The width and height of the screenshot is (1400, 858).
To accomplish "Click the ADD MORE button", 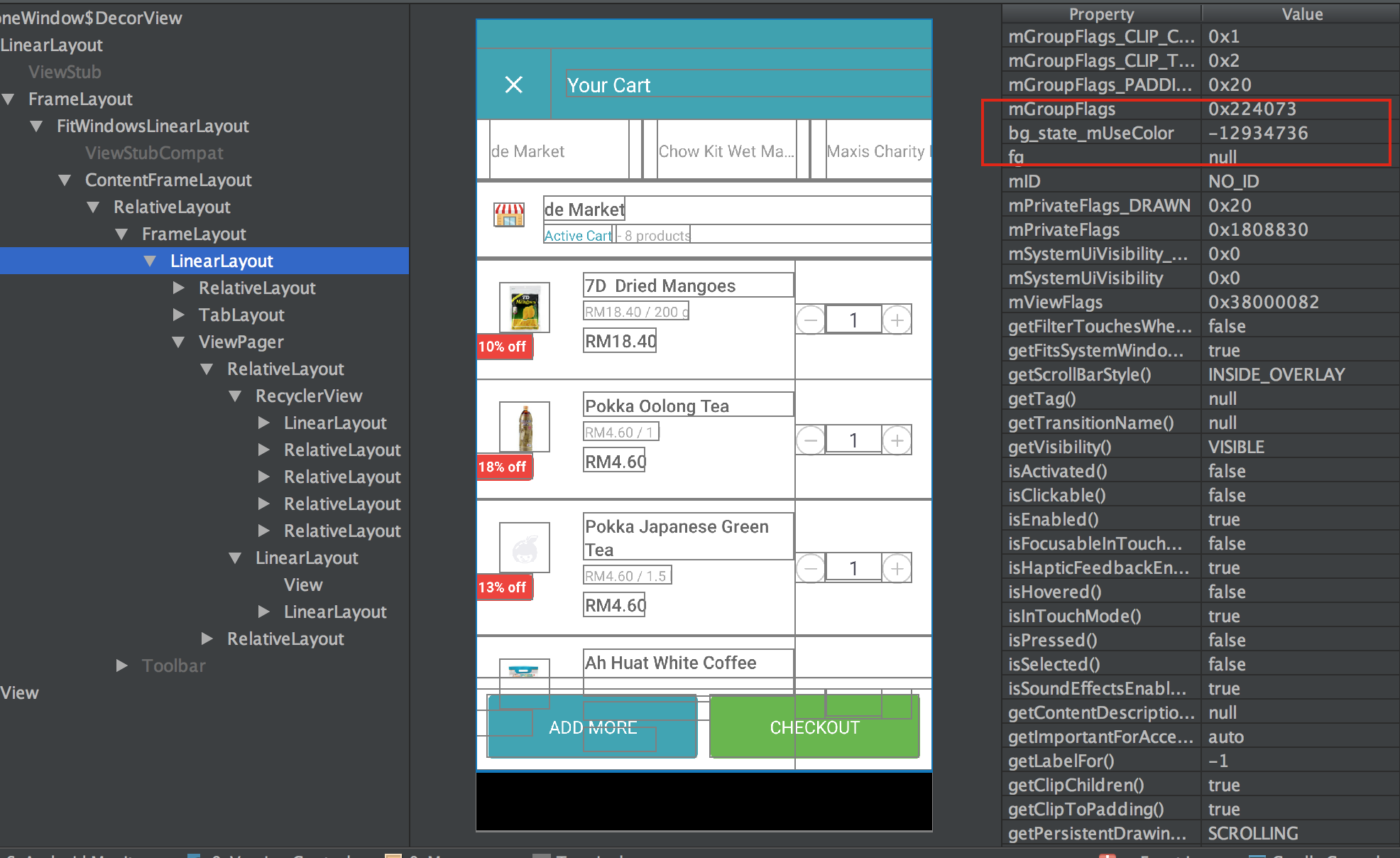I will 593,727.
